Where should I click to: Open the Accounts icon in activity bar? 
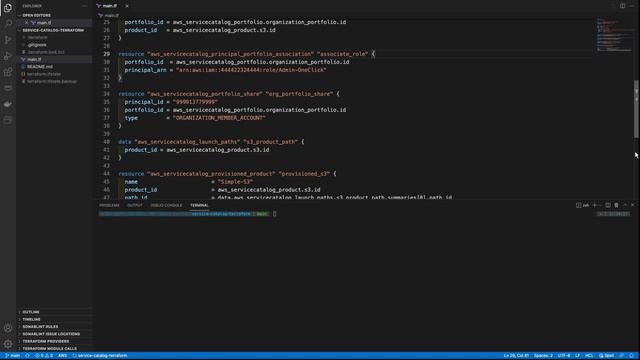point(8,328)
